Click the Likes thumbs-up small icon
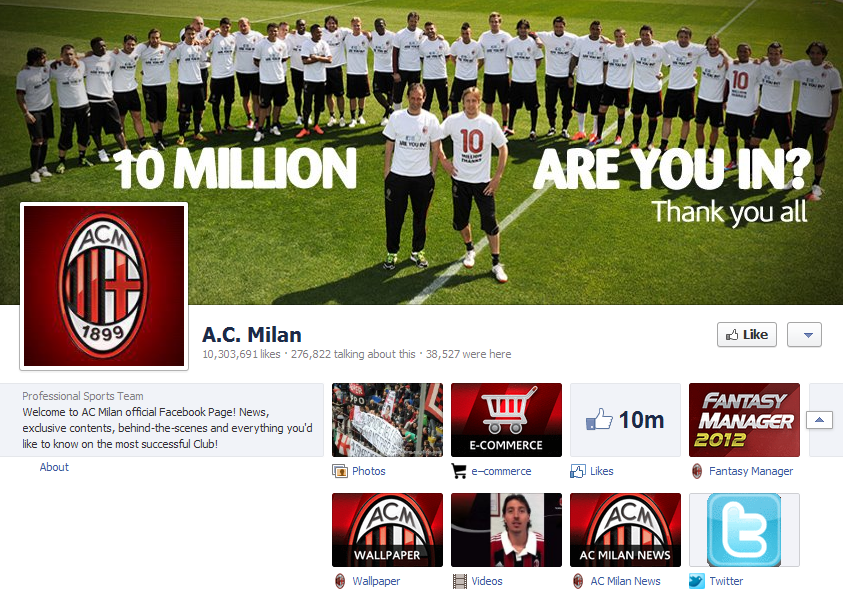The width and height of the screenshot is (843, 603). pos(577,471)
